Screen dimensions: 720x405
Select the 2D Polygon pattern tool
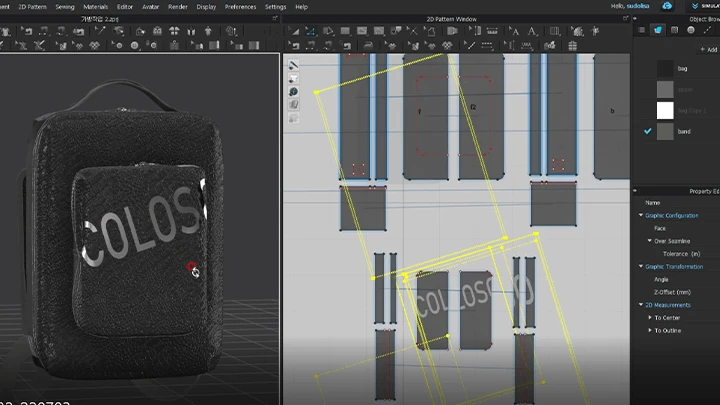328,31
